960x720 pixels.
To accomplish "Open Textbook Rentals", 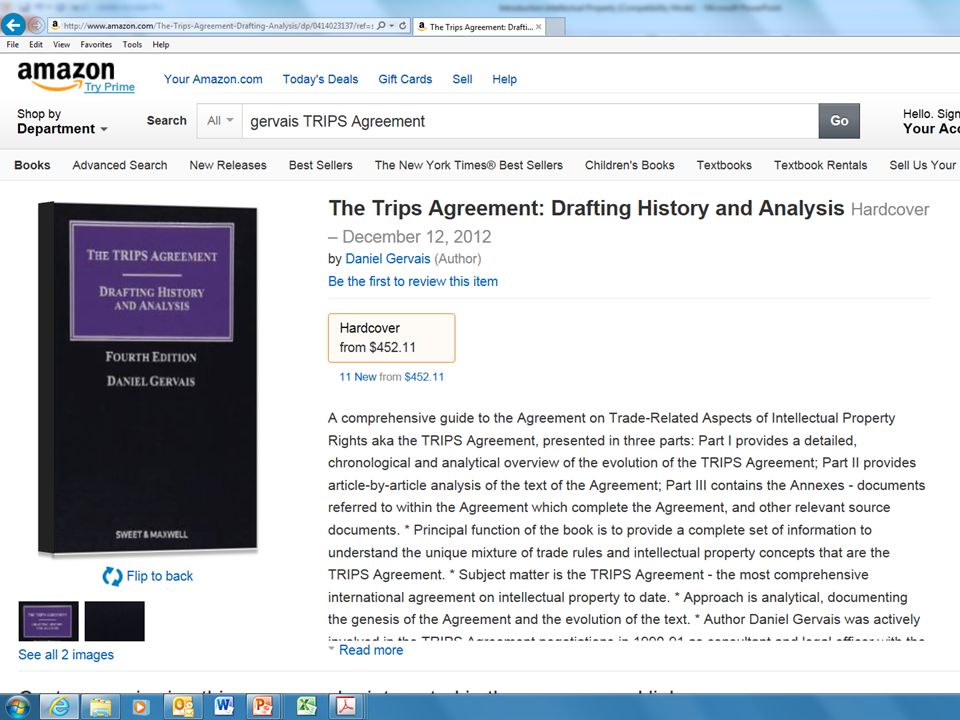I will click(820, 165).
